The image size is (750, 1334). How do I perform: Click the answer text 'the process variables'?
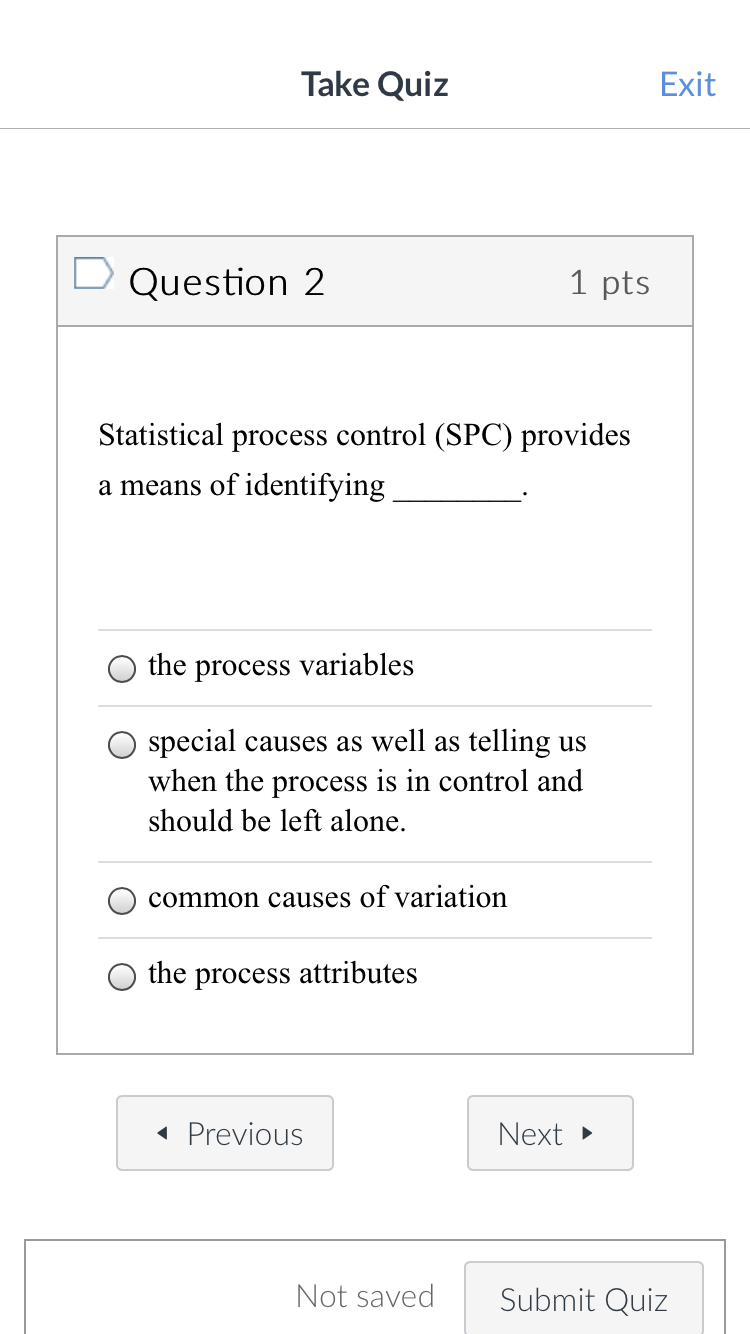tap(280, 665)
